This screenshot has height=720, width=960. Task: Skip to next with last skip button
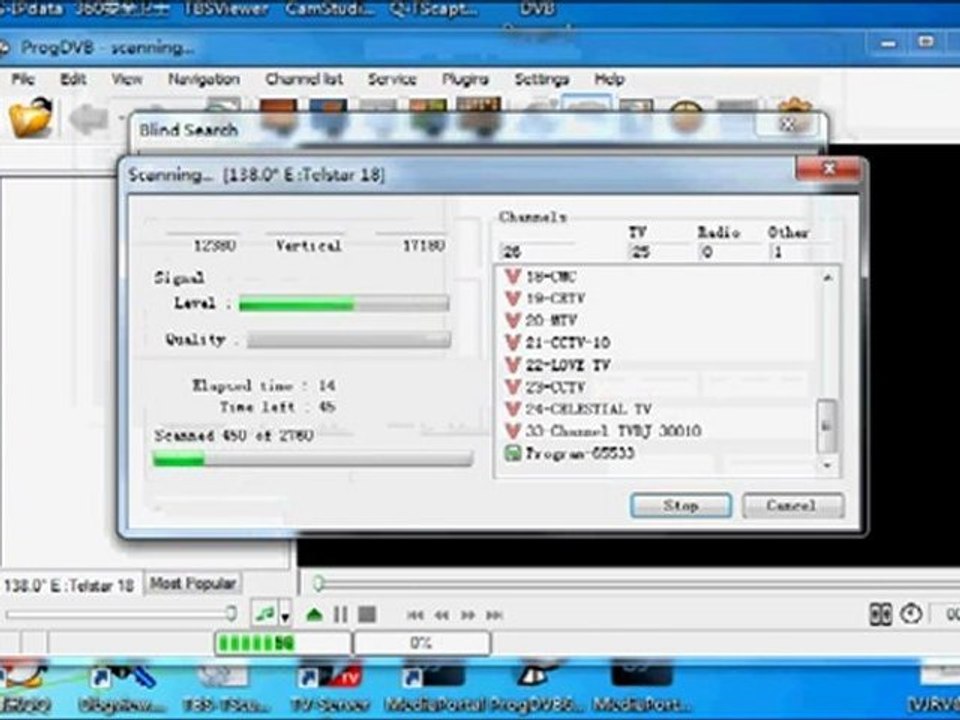pos(494,615)
